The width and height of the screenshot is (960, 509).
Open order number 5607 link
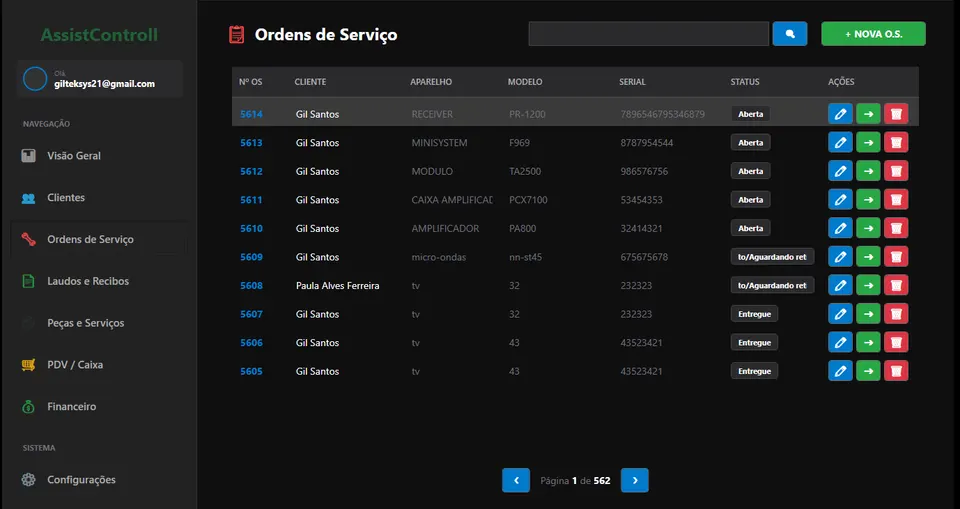click(251, 314)
